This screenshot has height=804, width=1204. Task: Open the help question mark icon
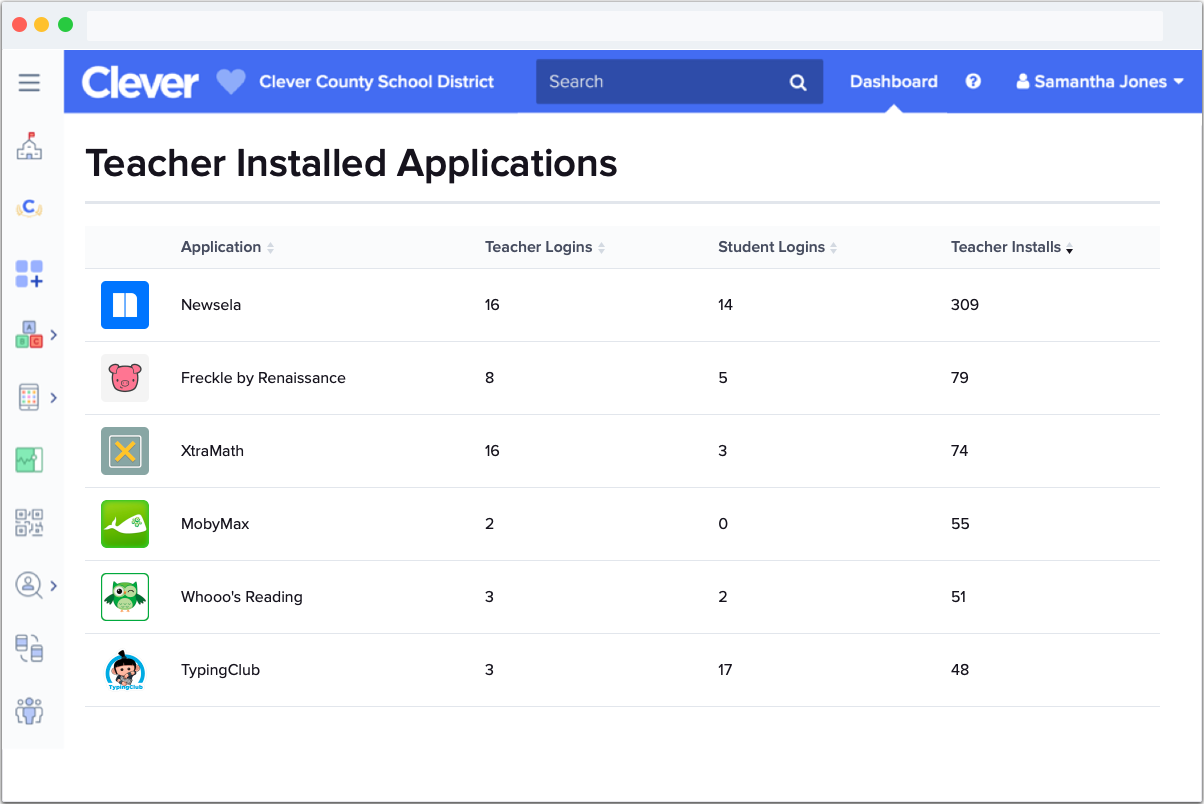973,82
